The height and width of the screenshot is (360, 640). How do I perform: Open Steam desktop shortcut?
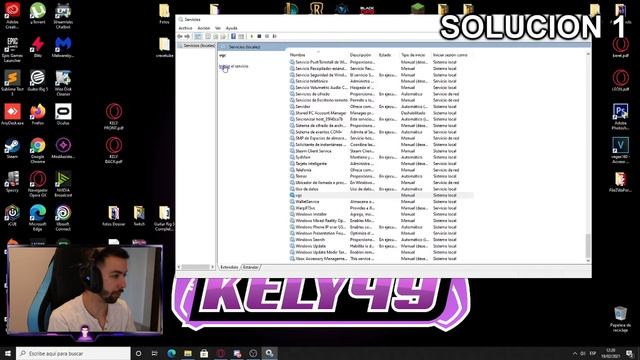click(x=12, y=148)
